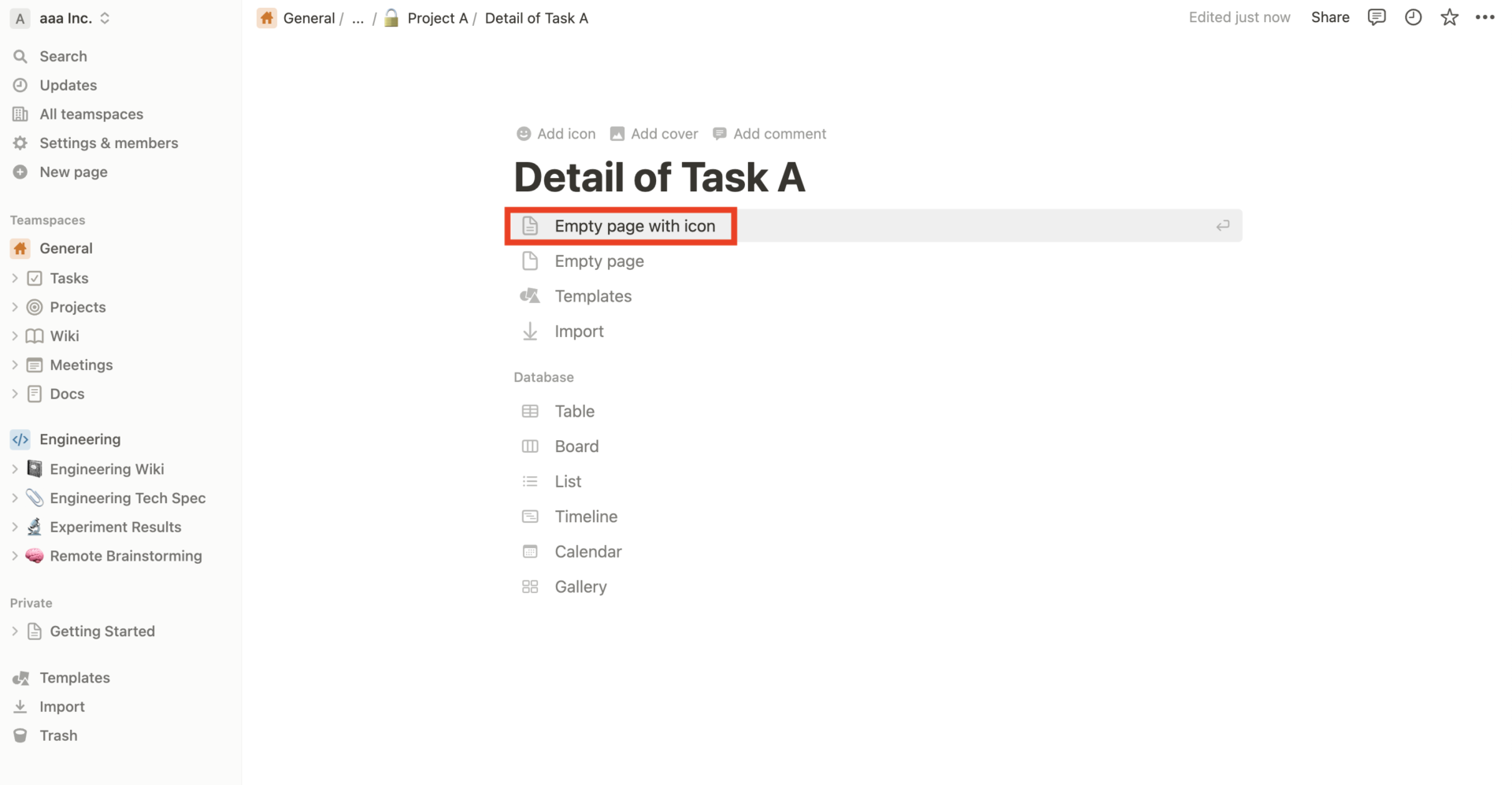
Task: Expand the Tasks sidebar item
Action: pos(15,277)
